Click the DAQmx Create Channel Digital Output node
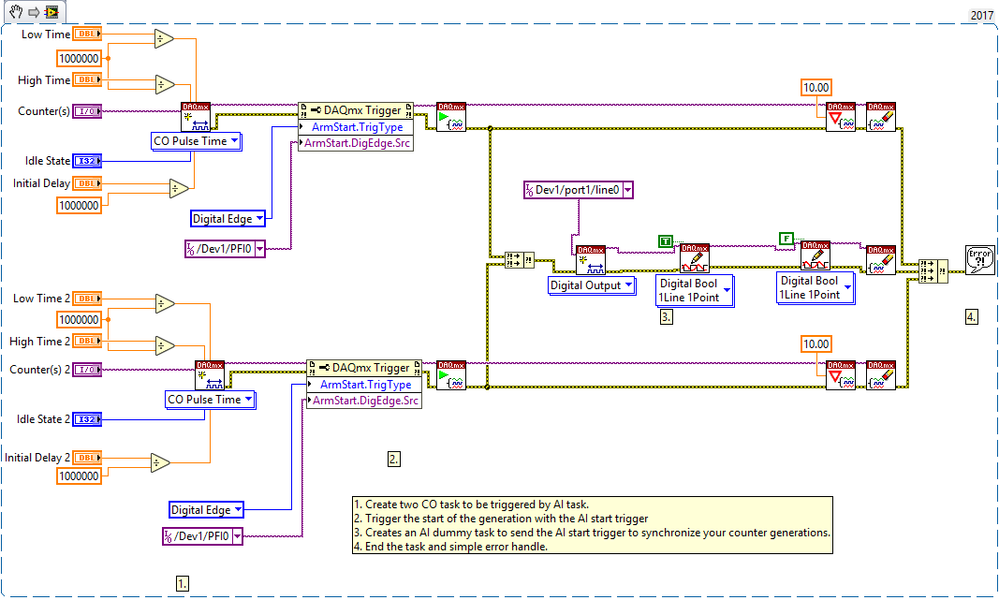 coord(591,260)
